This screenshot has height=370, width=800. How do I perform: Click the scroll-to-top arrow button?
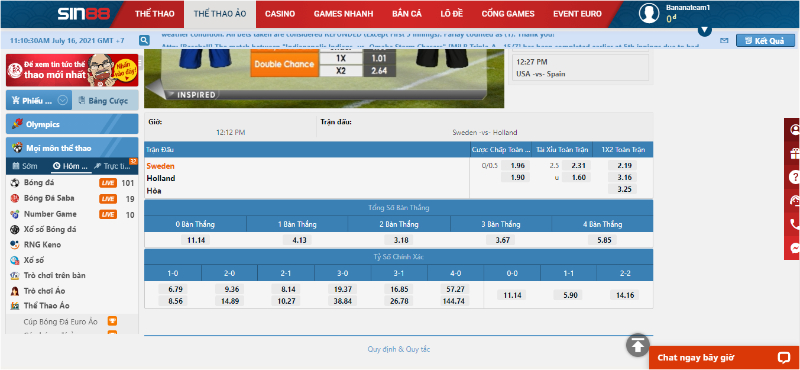[x=638, y=346]
